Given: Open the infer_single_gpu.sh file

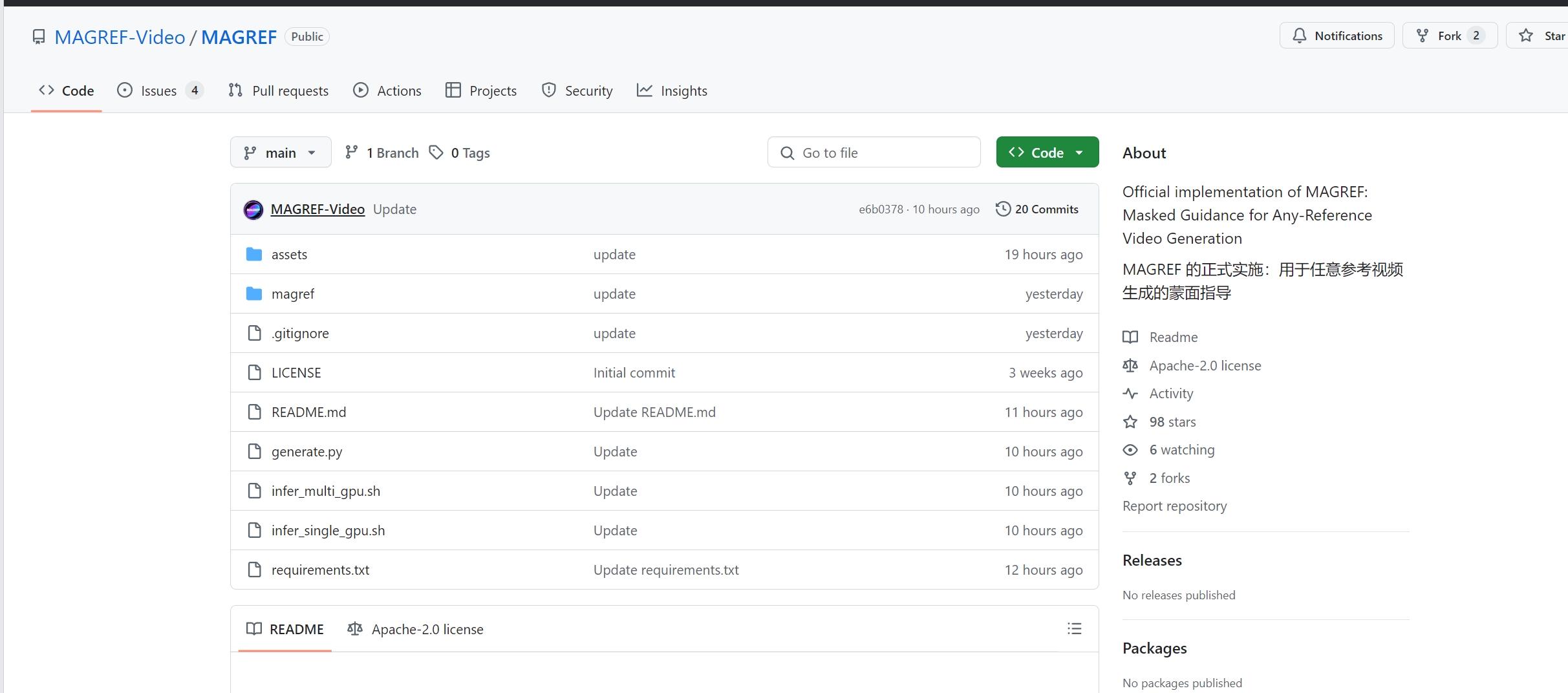Looking at the screenshot, I should [328, 530].
